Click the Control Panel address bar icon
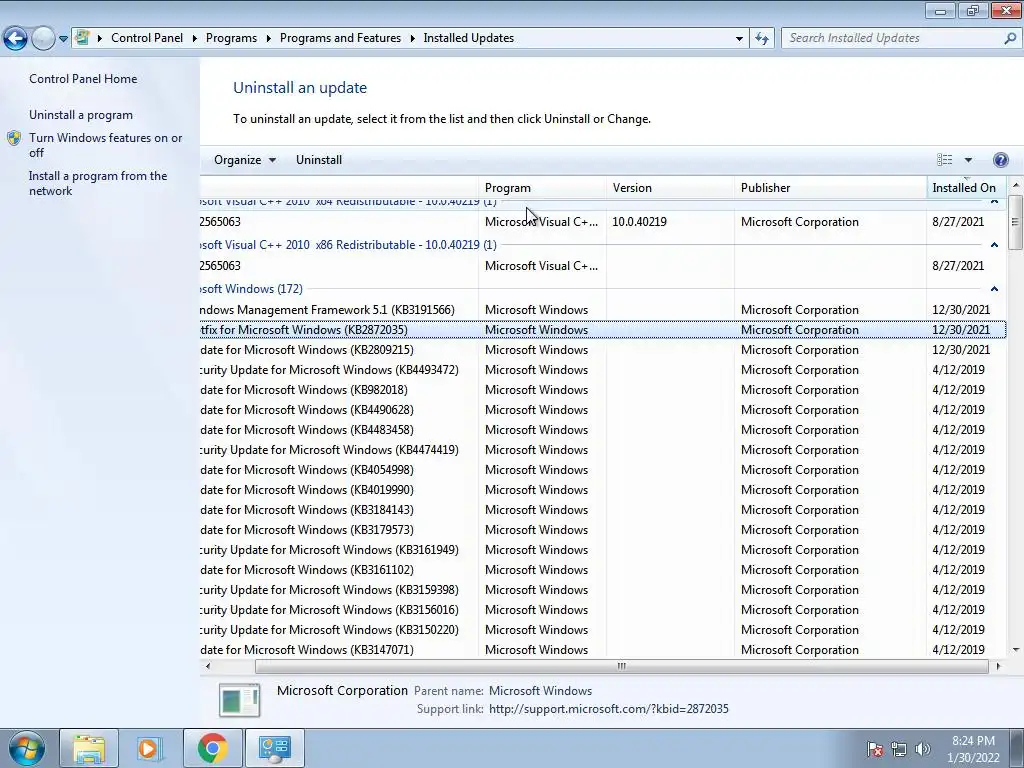 82,37
